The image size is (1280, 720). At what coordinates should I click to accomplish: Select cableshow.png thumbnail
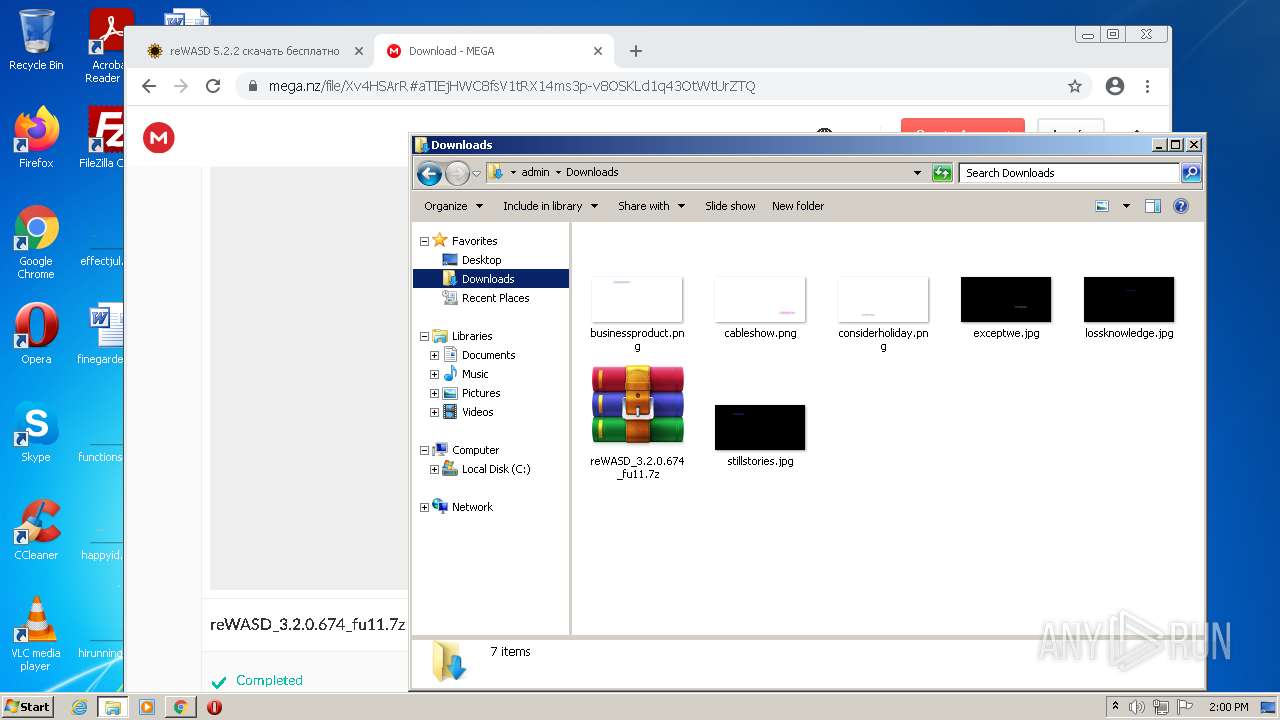tap(760, 300)
